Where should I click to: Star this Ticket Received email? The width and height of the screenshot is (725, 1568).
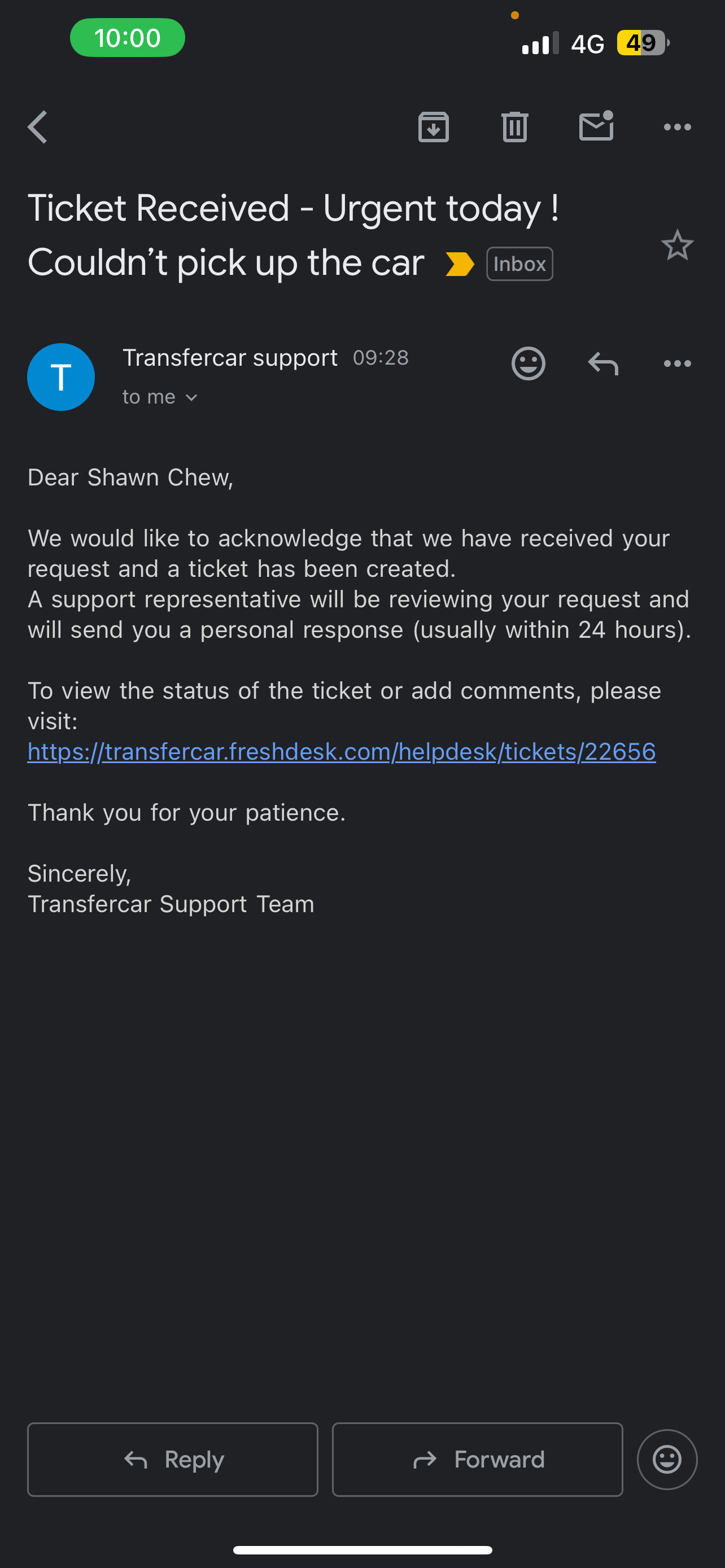tap(678, 246)
